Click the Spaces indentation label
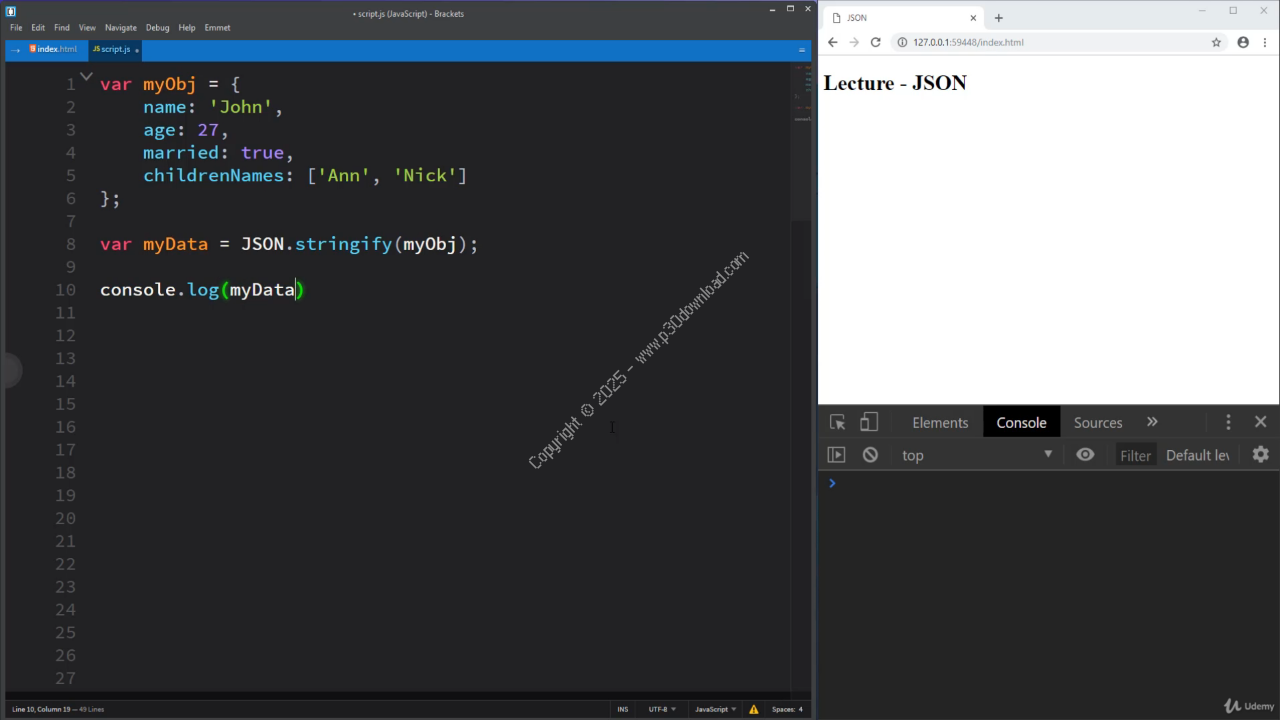The image size is (1280, 720). [x=784, y=709]
